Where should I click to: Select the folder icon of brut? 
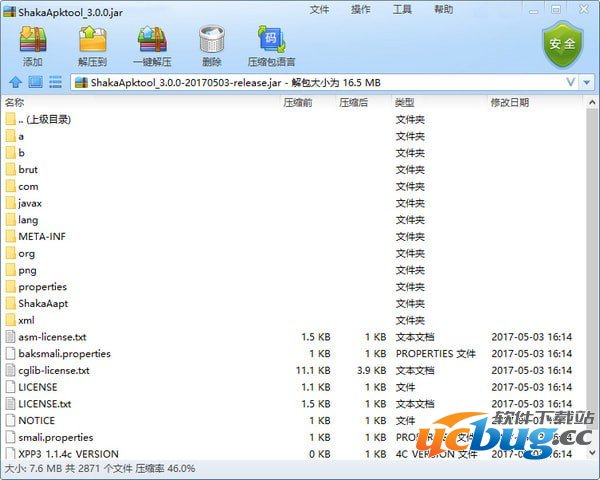[11, 170]
